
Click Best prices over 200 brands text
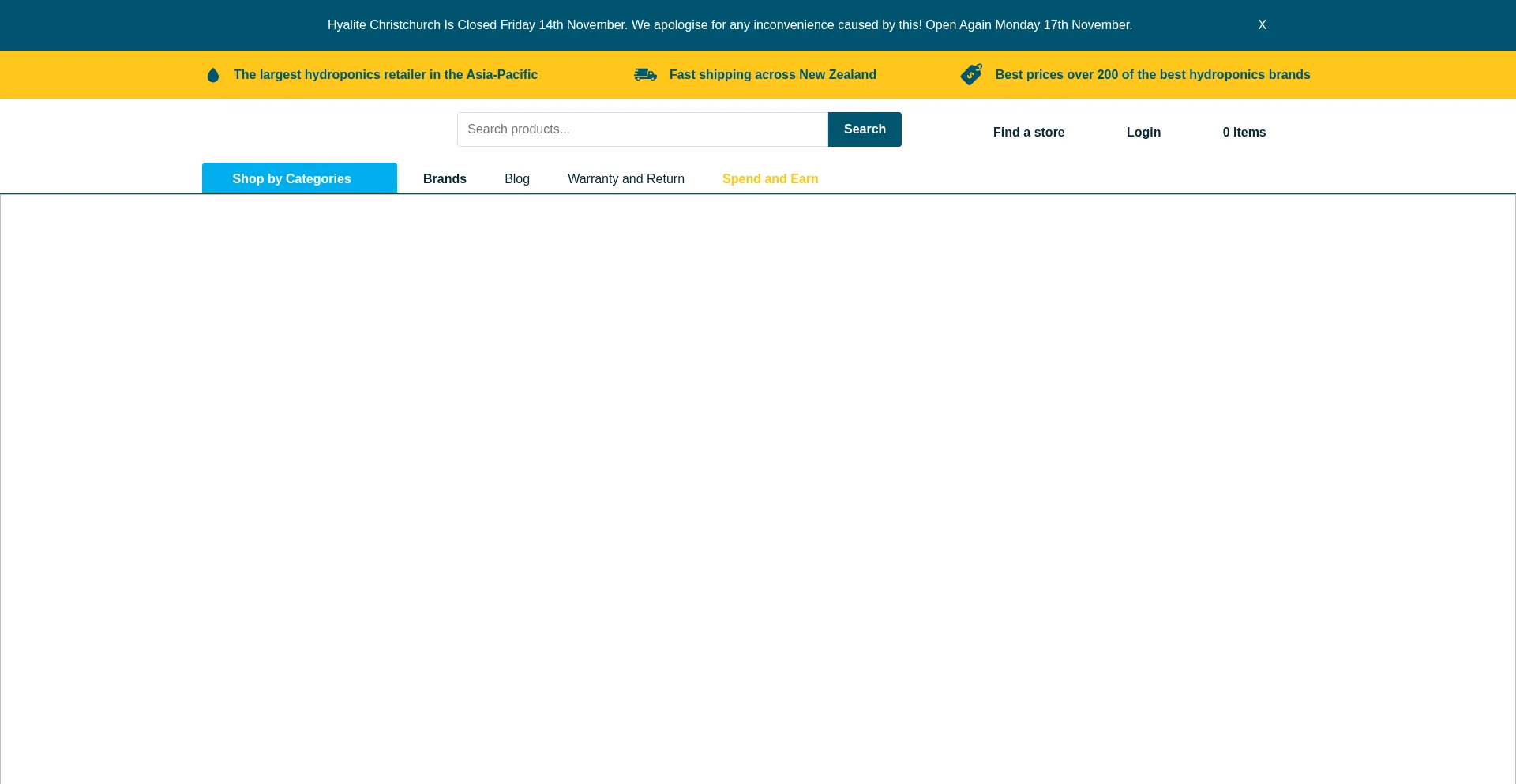coord(1152,75)
